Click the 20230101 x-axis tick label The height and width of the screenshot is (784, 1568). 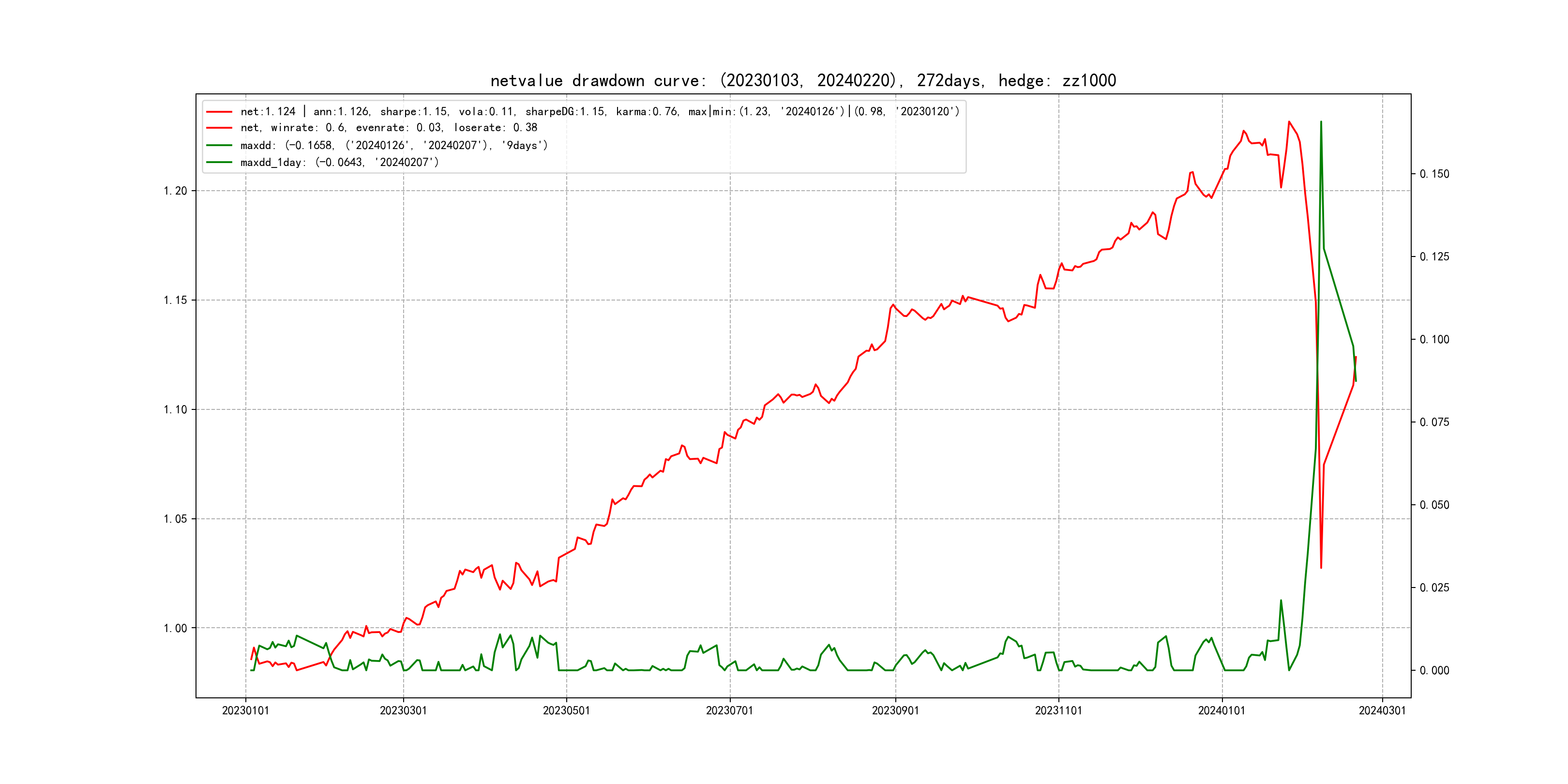[x=245, y=711]
